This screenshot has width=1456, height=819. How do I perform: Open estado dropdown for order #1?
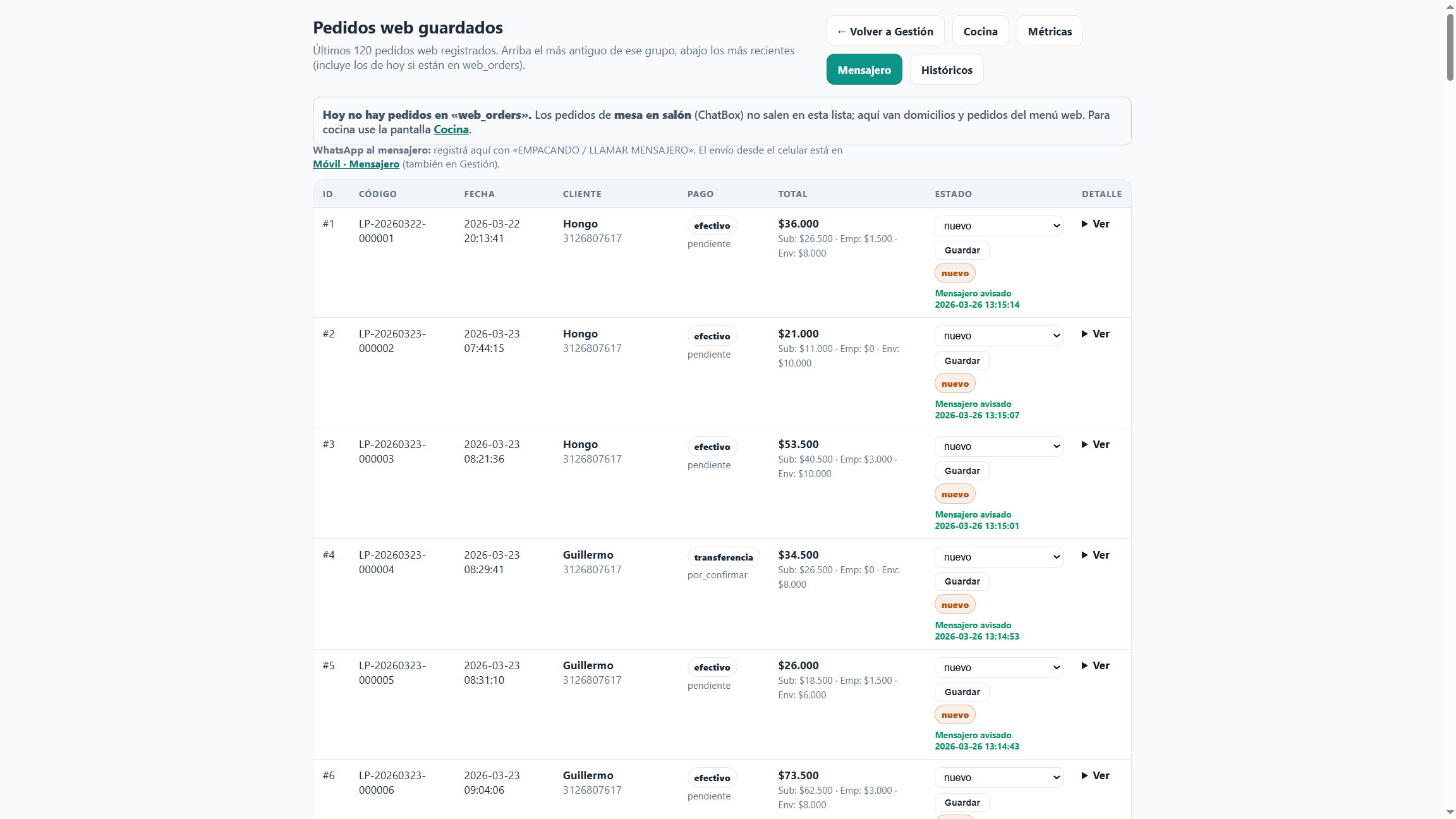tap(998, 226)
